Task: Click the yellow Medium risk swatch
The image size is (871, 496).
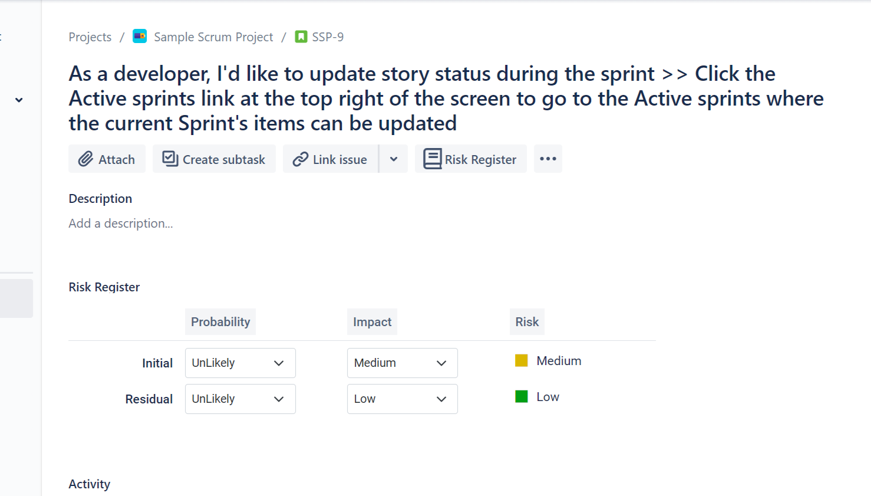Action: tap(521, 361)
